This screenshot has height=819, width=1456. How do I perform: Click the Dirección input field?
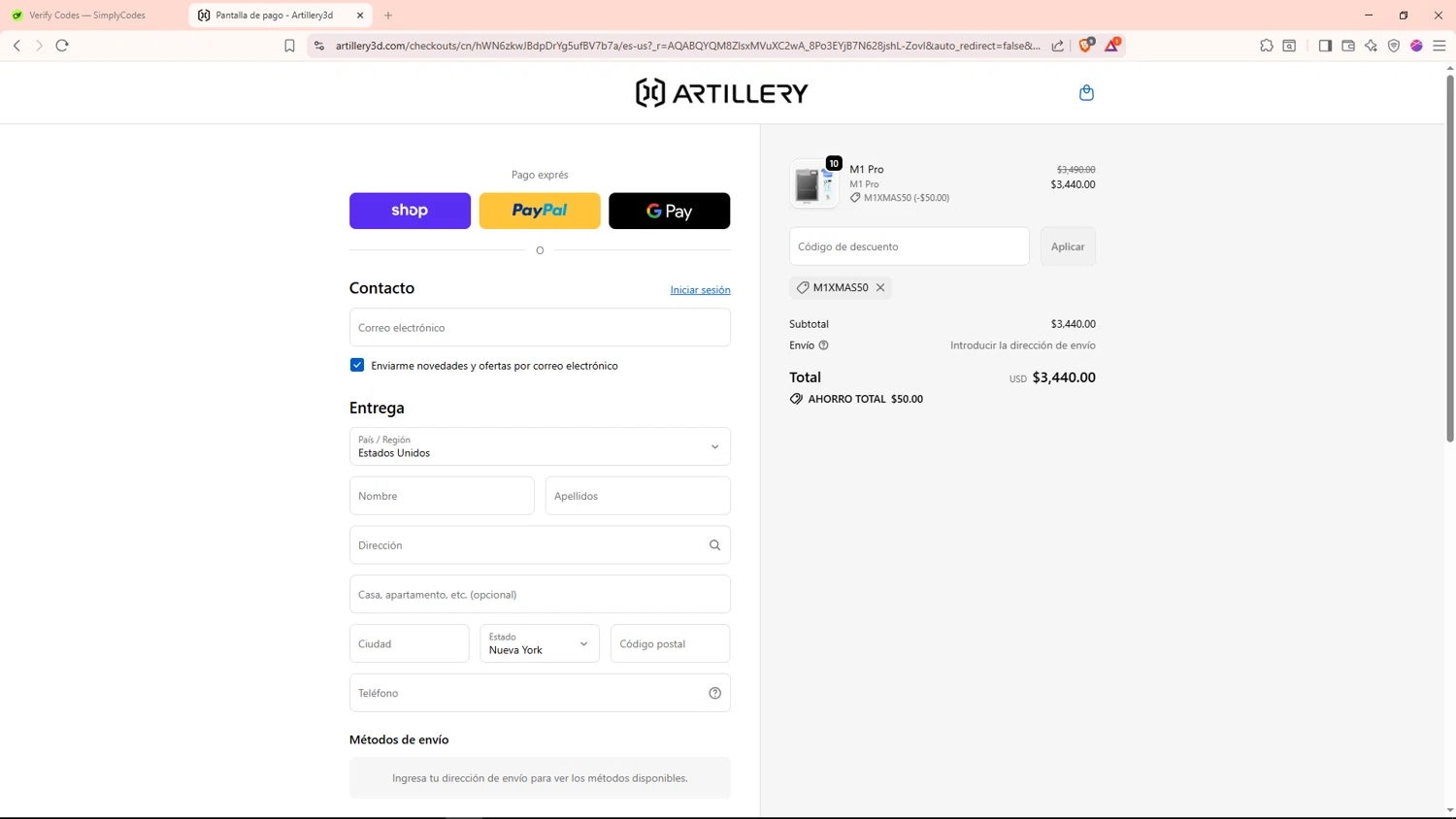pos(540,545)
